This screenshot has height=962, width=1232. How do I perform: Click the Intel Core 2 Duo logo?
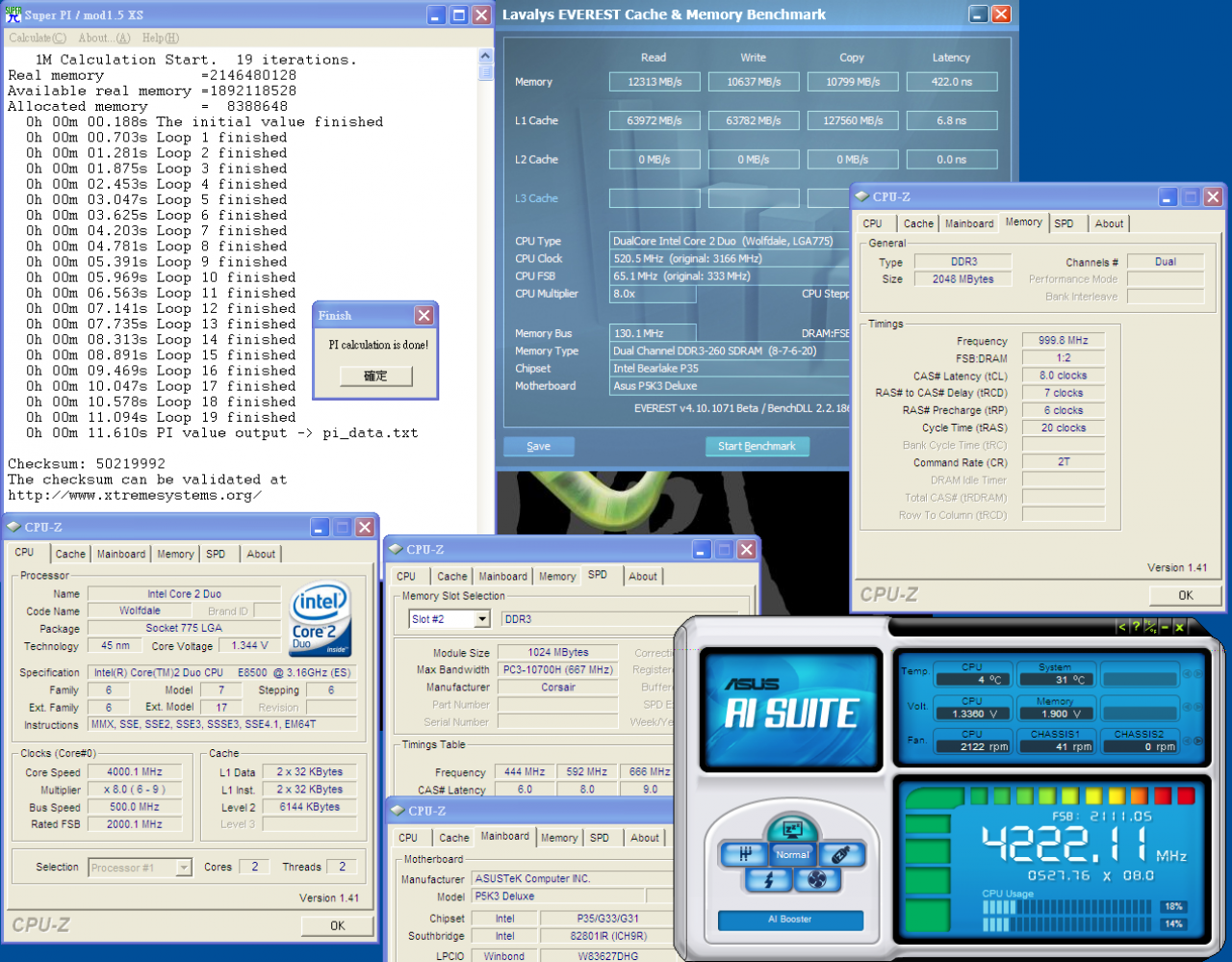coord(321,619)
